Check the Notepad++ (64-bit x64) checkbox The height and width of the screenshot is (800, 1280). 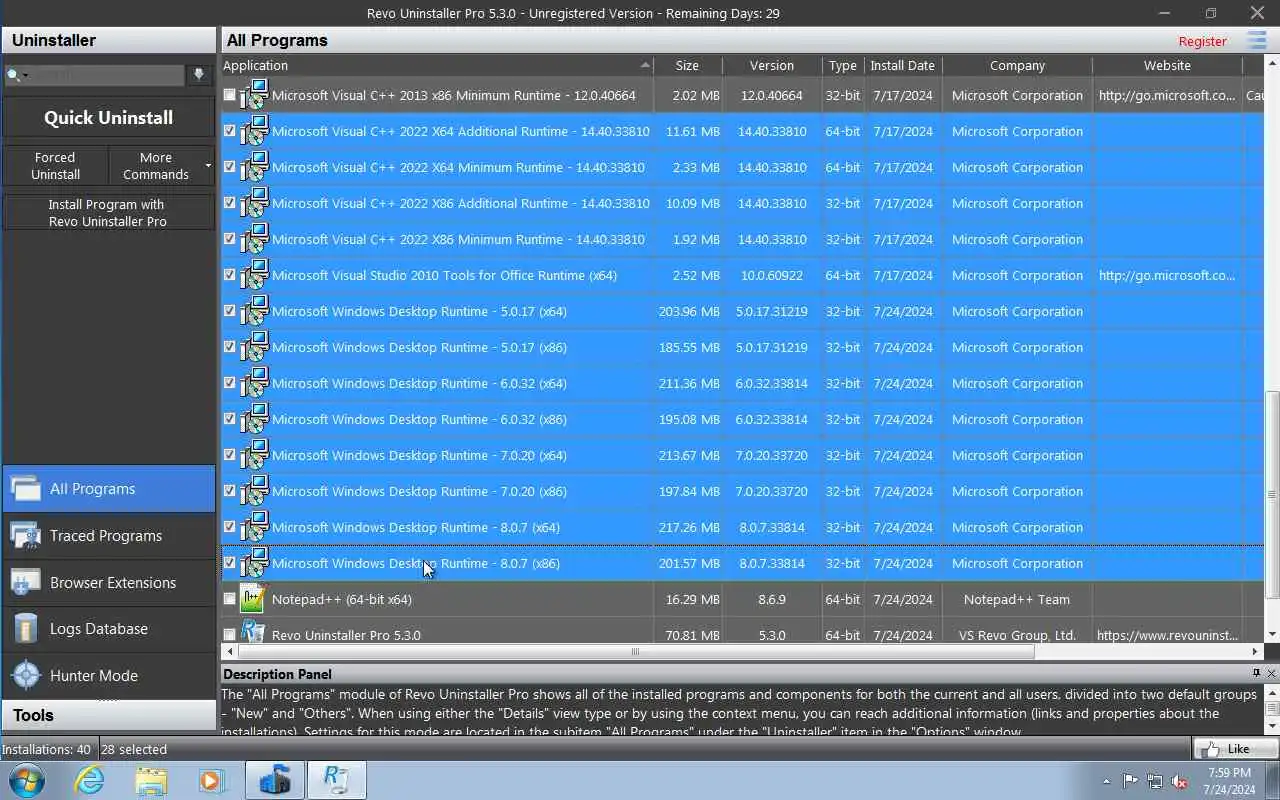[x=230, y=599]
